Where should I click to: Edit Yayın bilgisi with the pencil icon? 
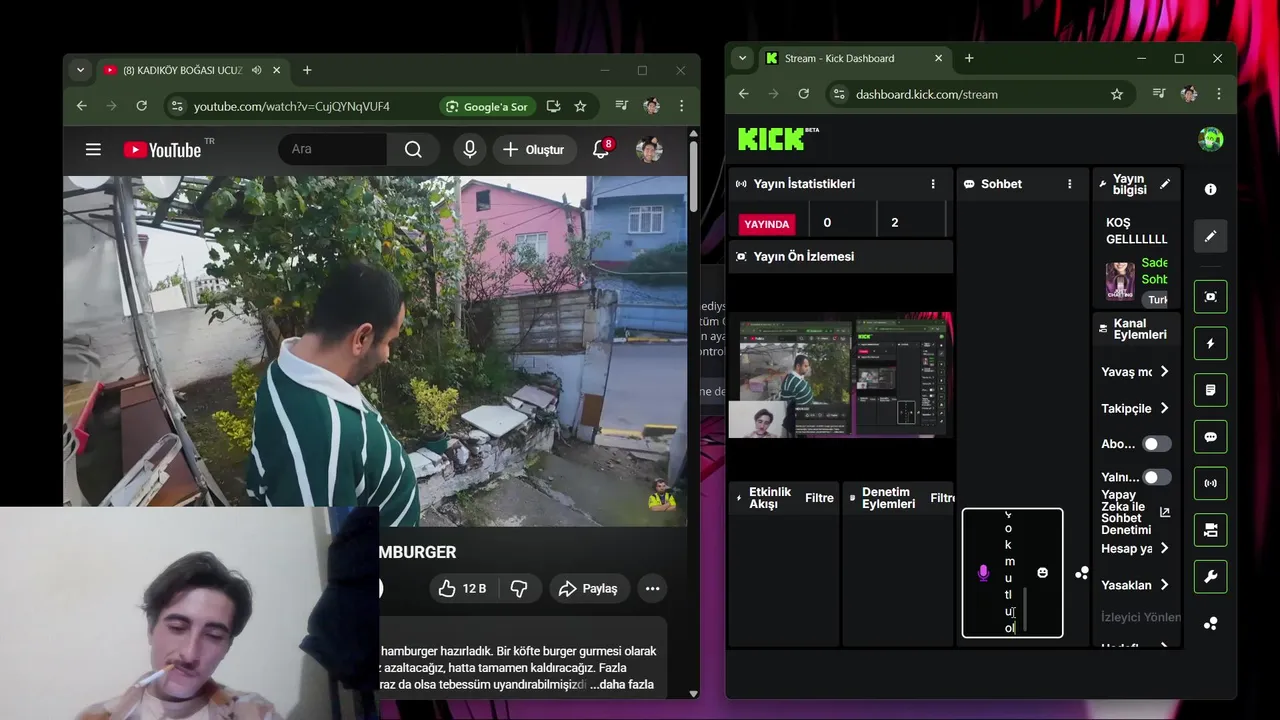(1164, 184)
